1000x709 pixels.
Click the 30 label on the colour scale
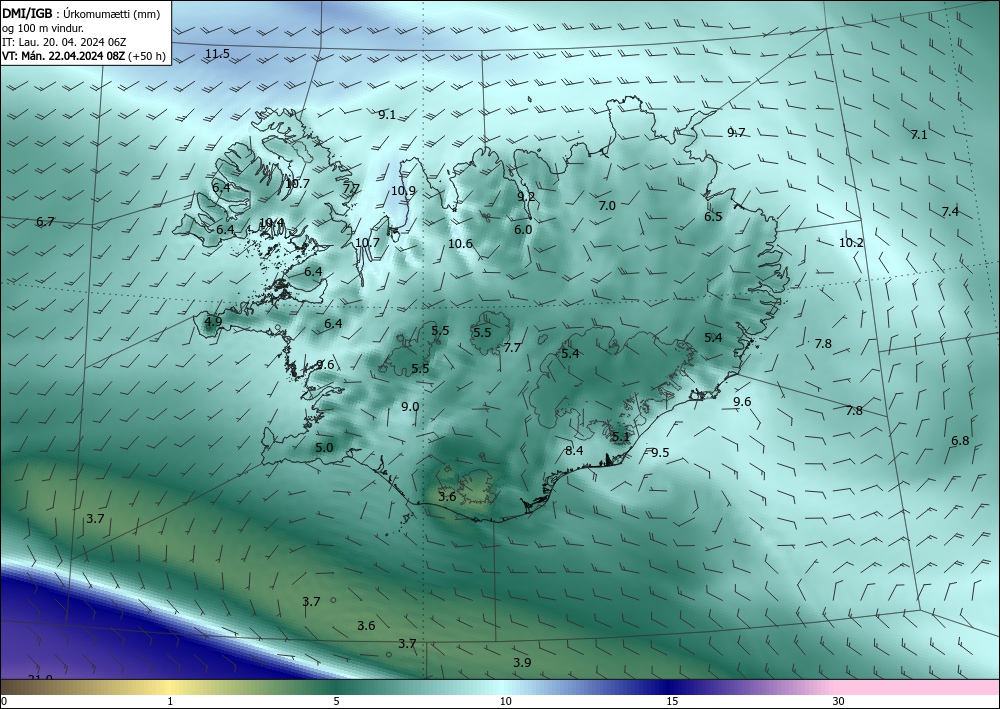point(838,701)
